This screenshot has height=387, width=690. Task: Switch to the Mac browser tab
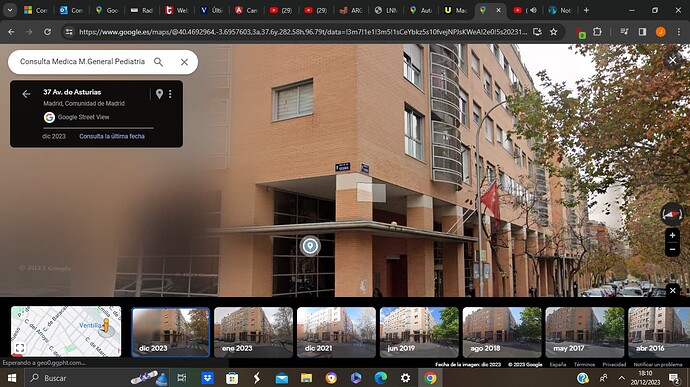point(455,10)
